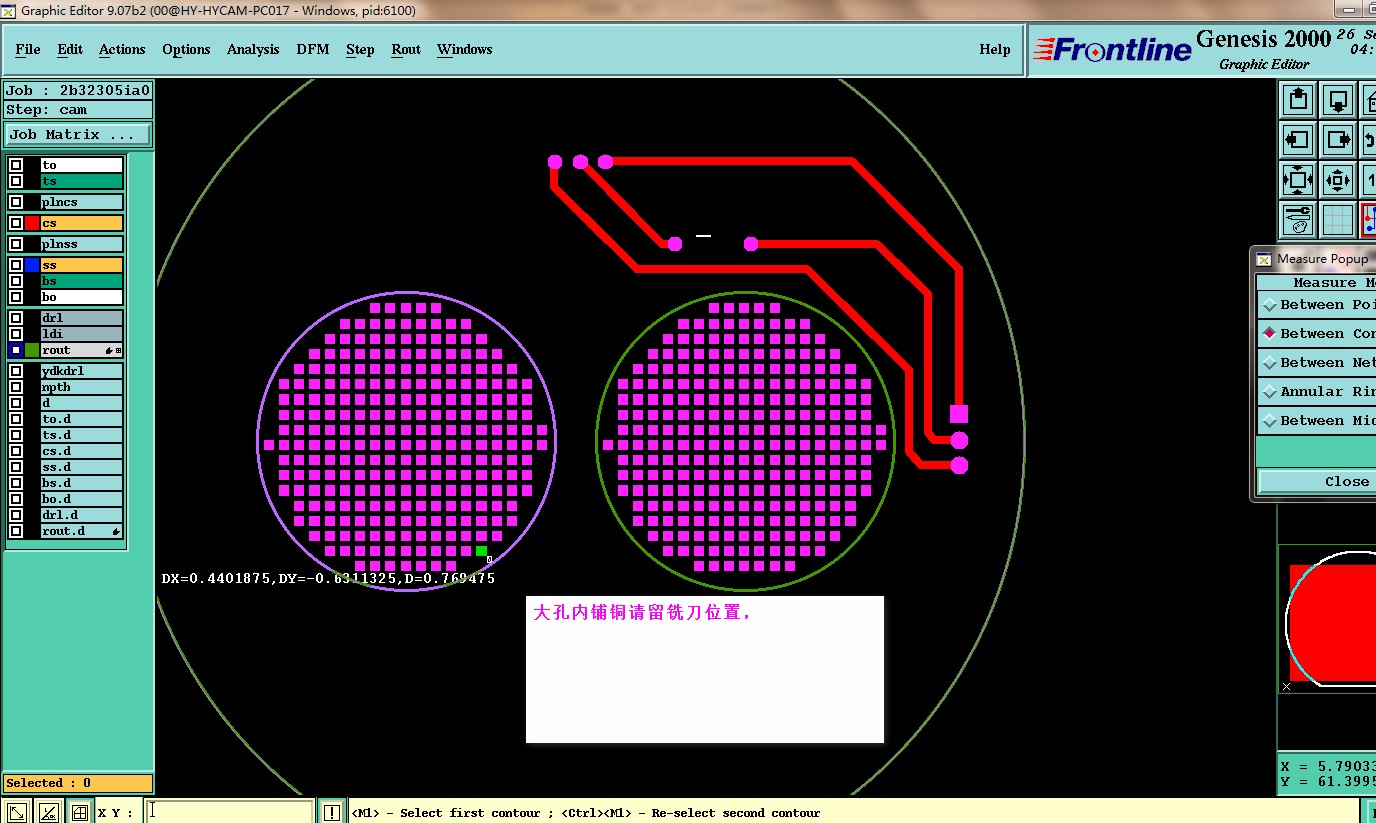The height and width of the screenshot is (823, 1376).
Task: Select the Between Contours measure option
Action: pos(1316,334)
